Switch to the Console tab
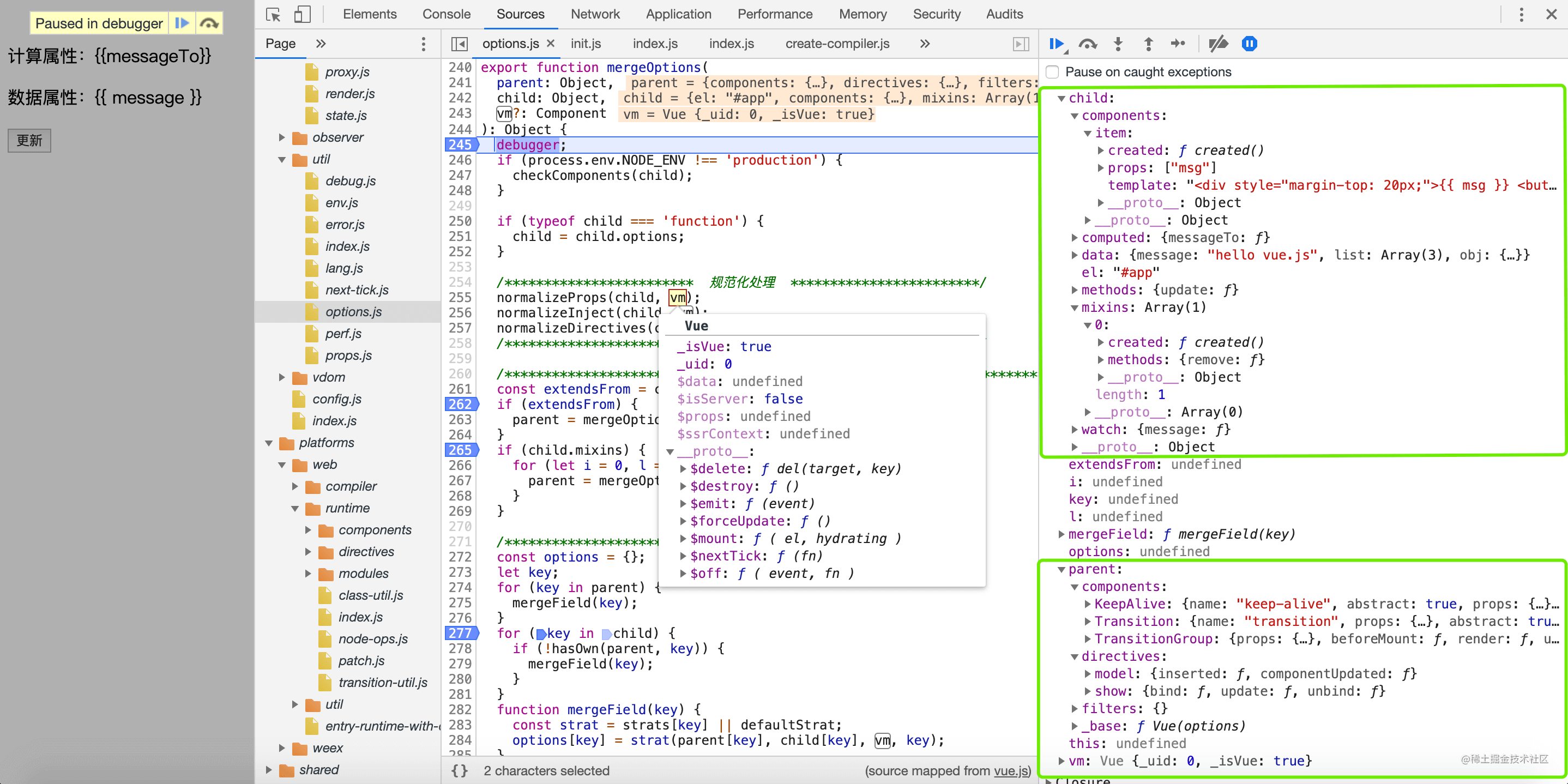Screen dimensions: 1568x784 click(446, 14)
